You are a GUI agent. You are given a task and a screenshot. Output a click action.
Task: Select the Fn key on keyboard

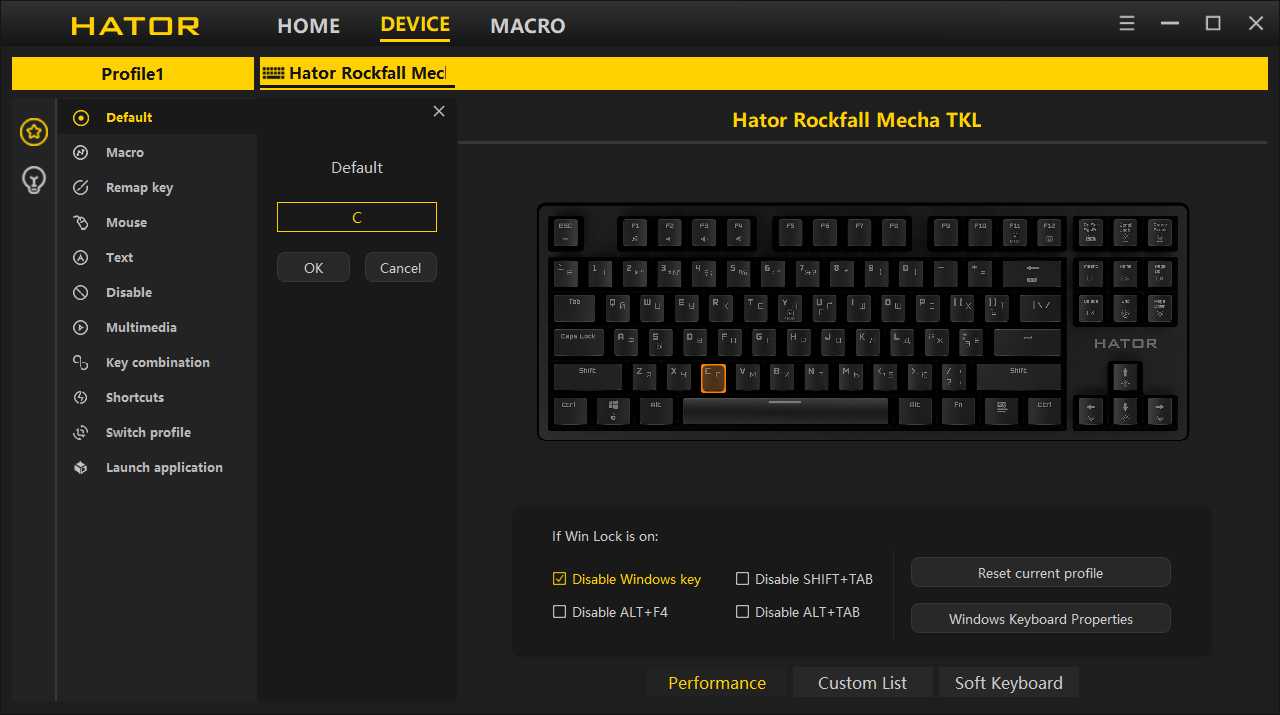point(958,410)
